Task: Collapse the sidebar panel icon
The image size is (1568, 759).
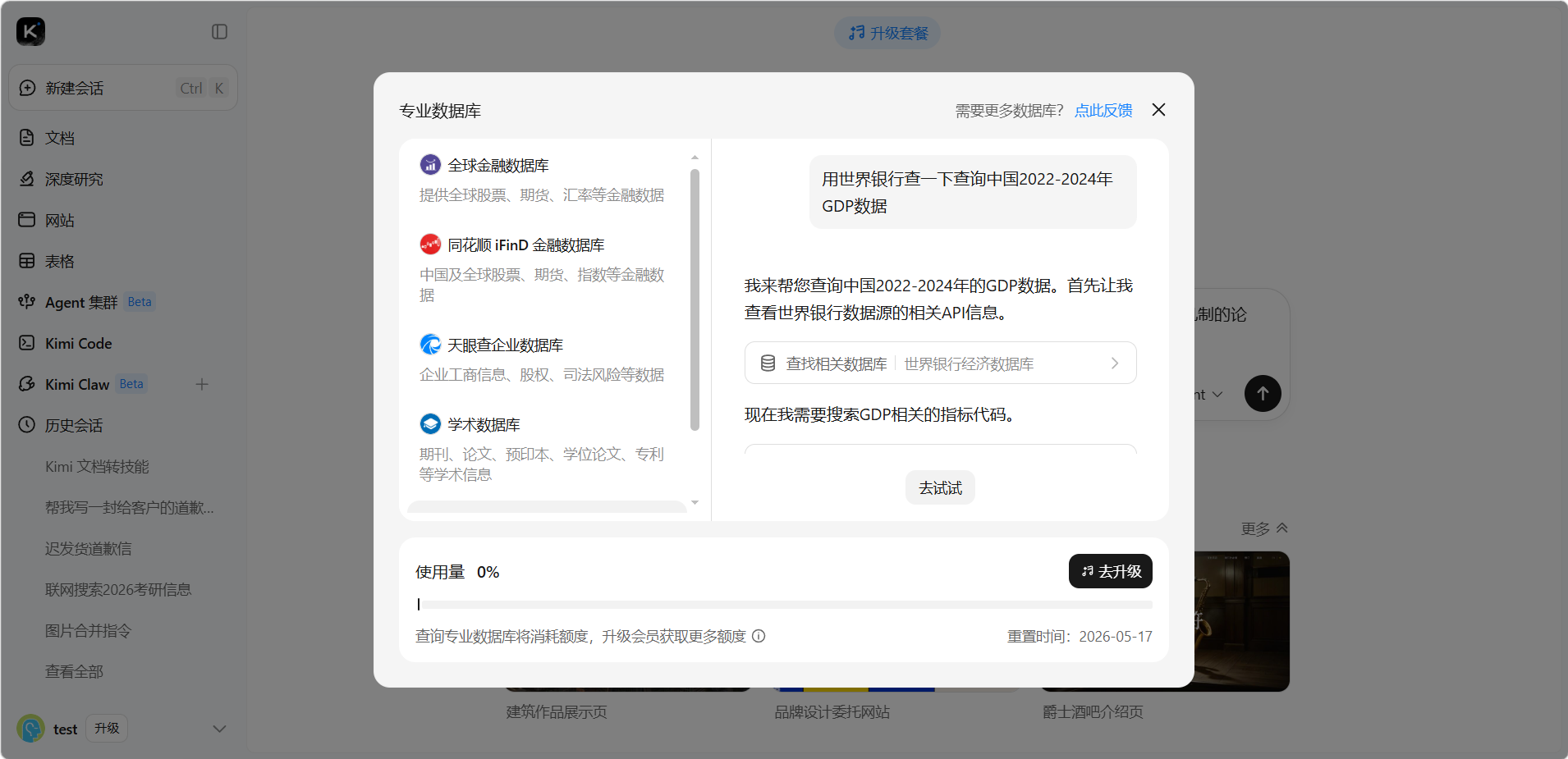Action: [219, 32]
